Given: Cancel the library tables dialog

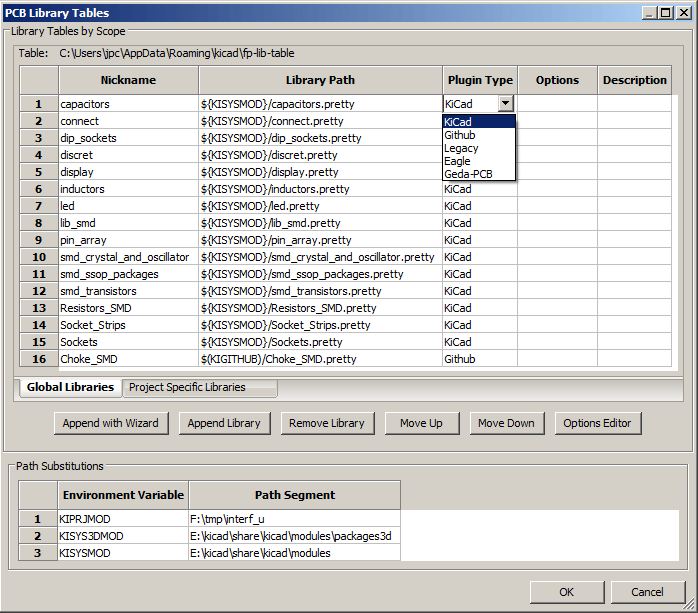Looking at the screenshot, I should pyautogui.click(x=647, y=592).
